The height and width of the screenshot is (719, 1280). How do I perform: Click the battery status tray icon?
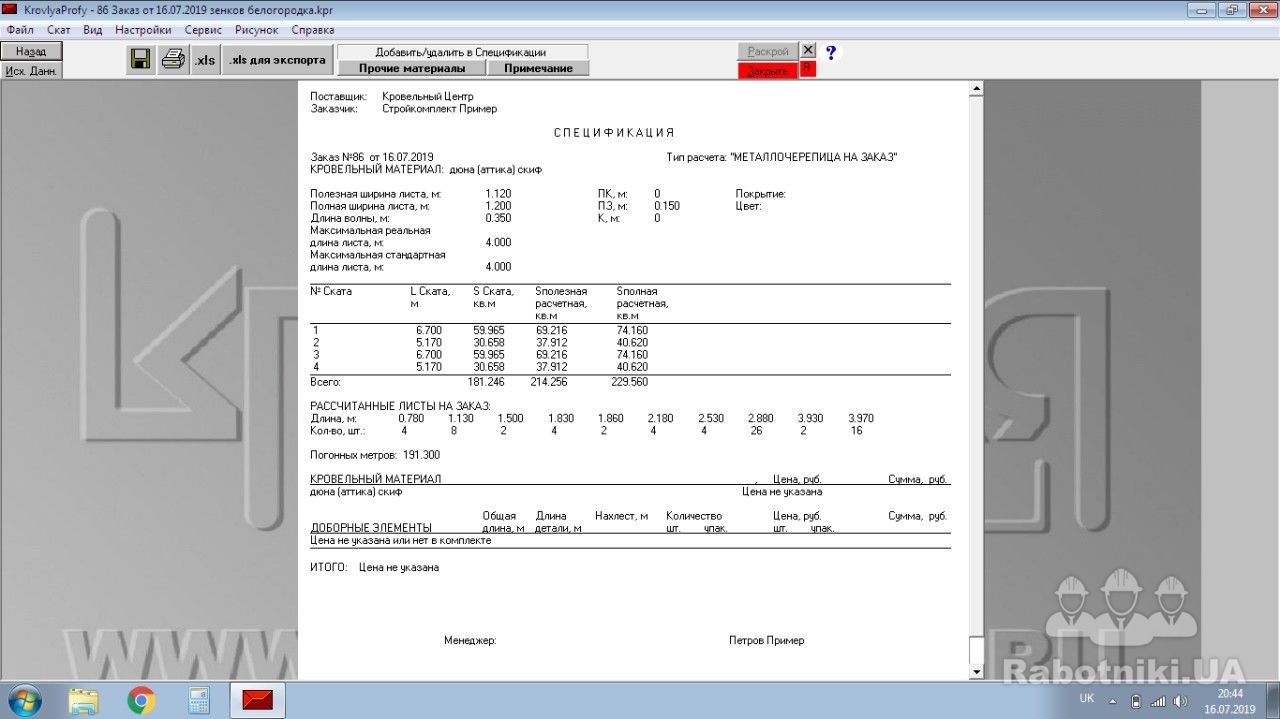pos(1136,700)
